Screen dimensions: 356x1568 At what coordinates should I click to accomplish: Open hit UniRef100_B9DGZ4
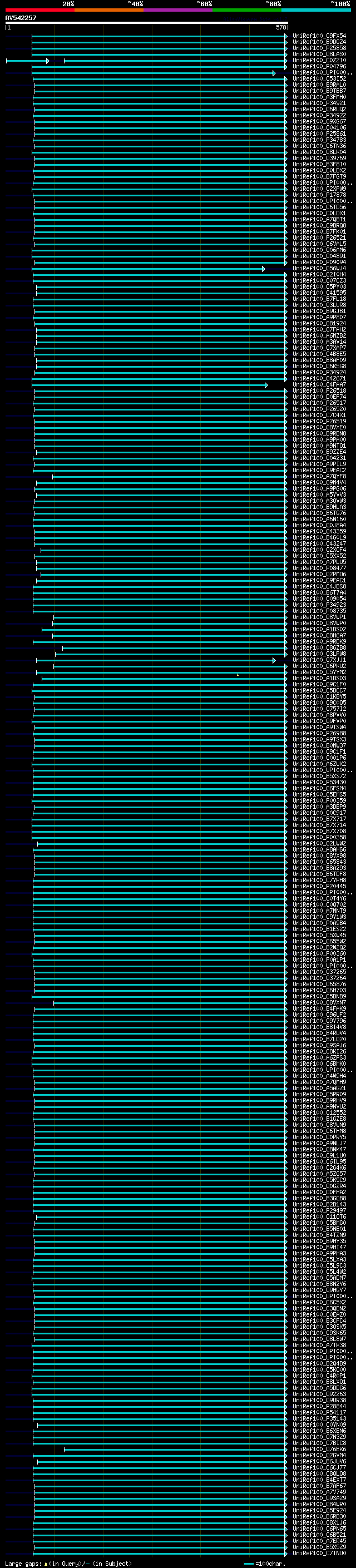[x=319, y=42]
